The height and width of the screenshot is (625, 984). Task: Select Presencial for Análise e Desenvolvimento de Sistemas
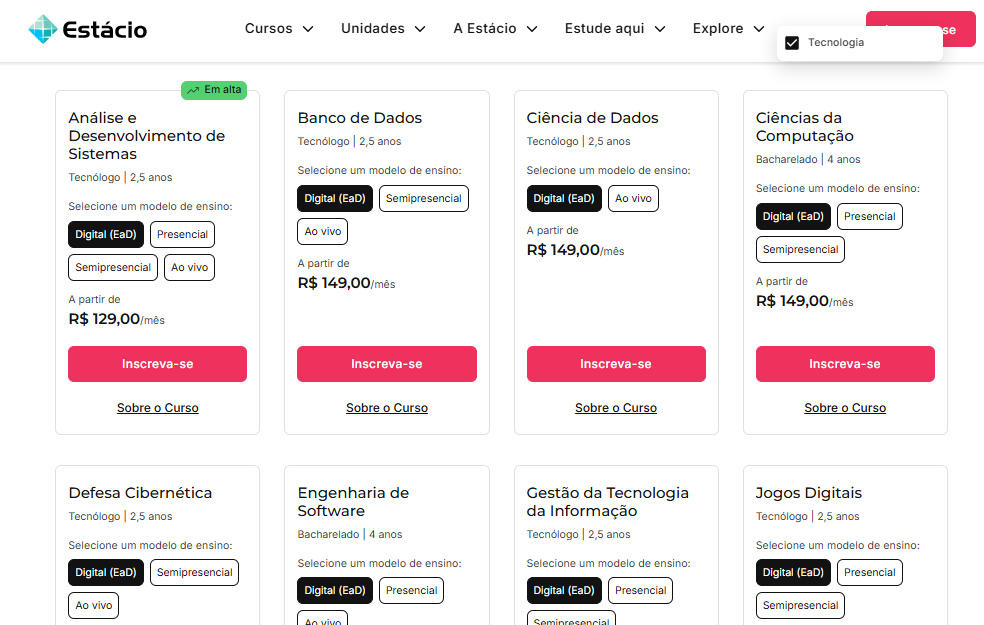coord(182,235)
